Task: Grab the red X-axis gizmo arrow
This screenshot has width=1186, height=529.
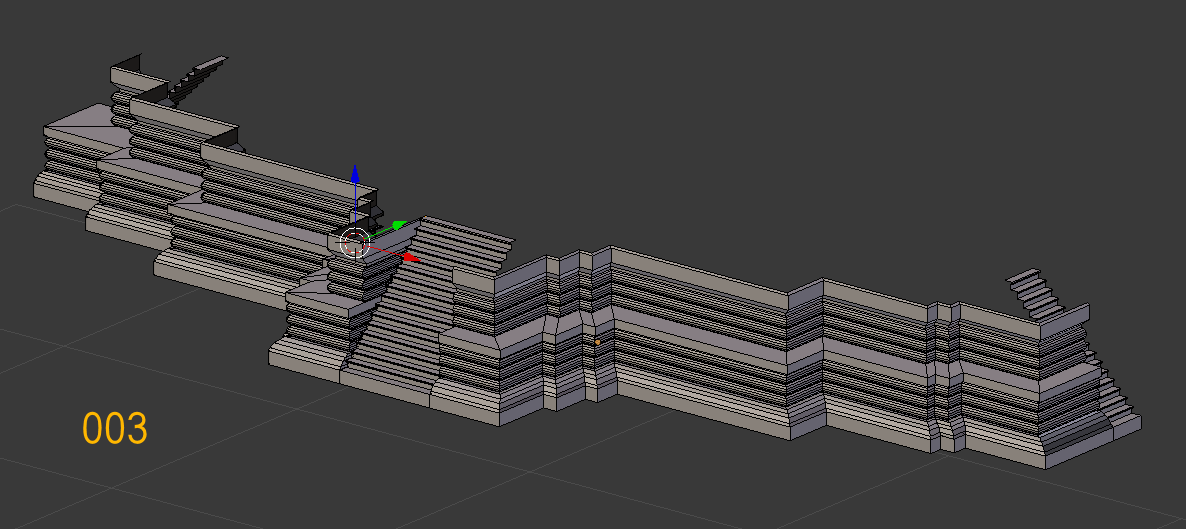Action: [x=411, y=258]
